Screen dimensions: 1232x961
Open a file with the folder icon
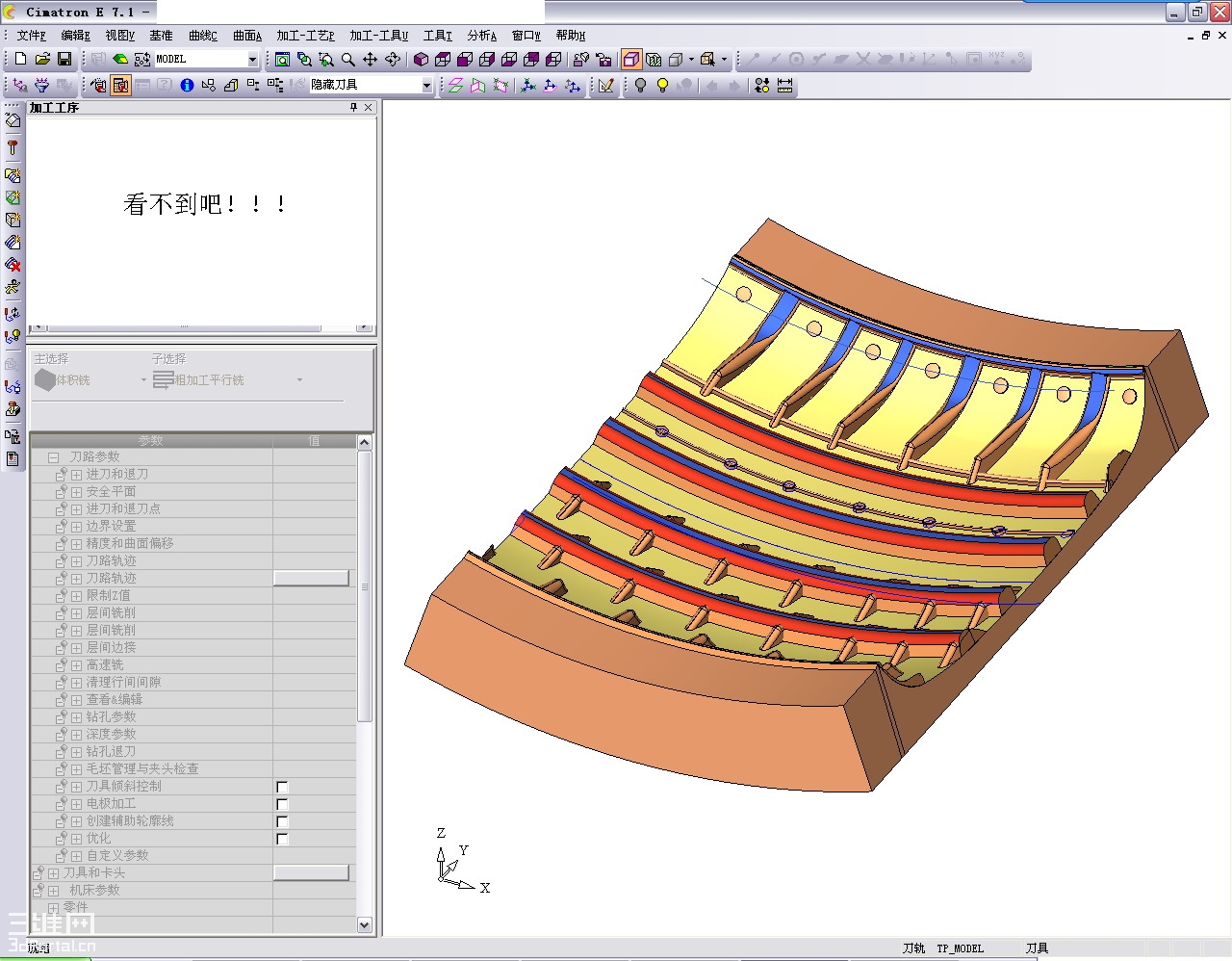click(42, 60)
